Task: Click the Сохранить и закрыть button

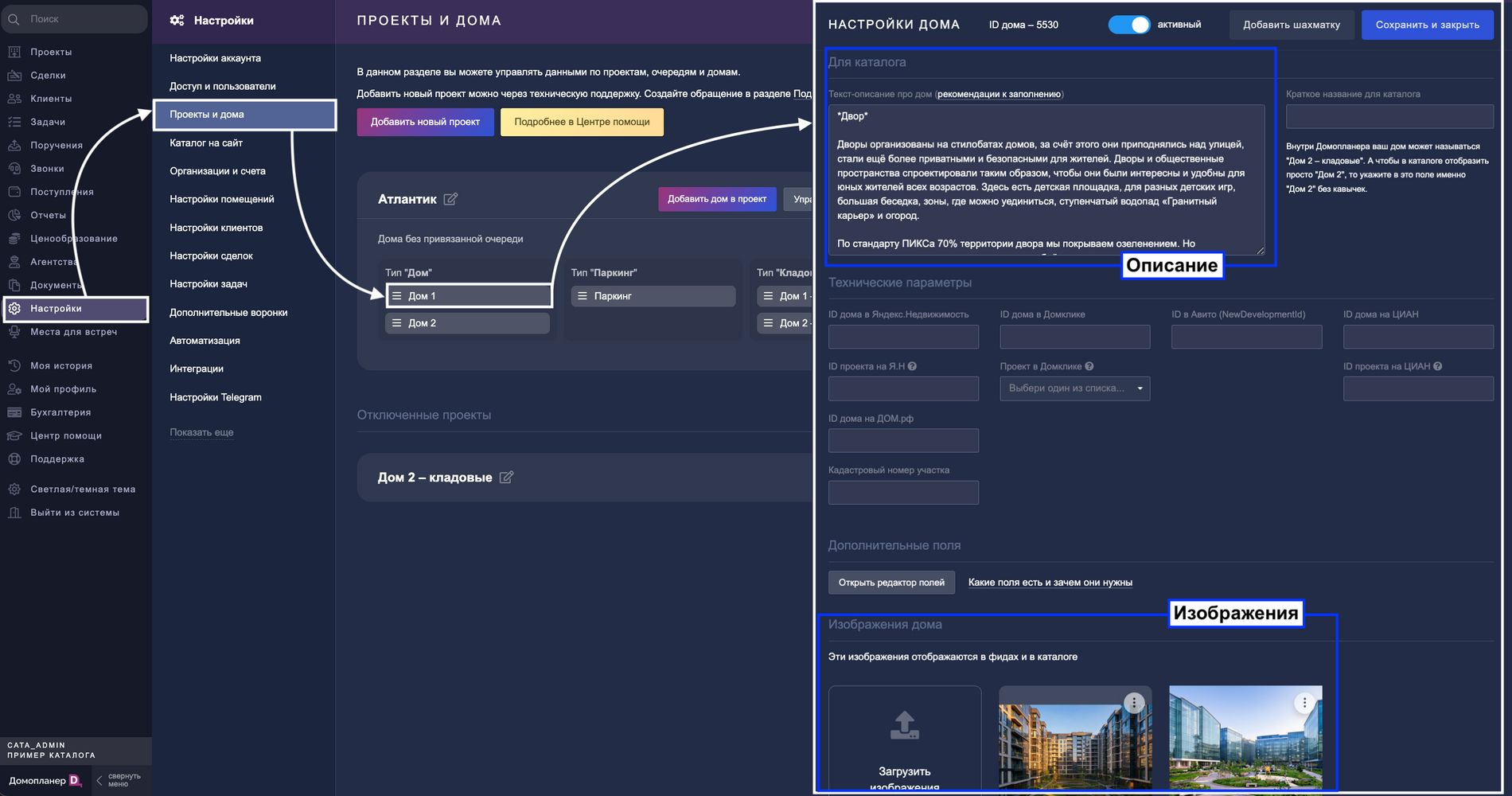Action: click(1428, 25)
